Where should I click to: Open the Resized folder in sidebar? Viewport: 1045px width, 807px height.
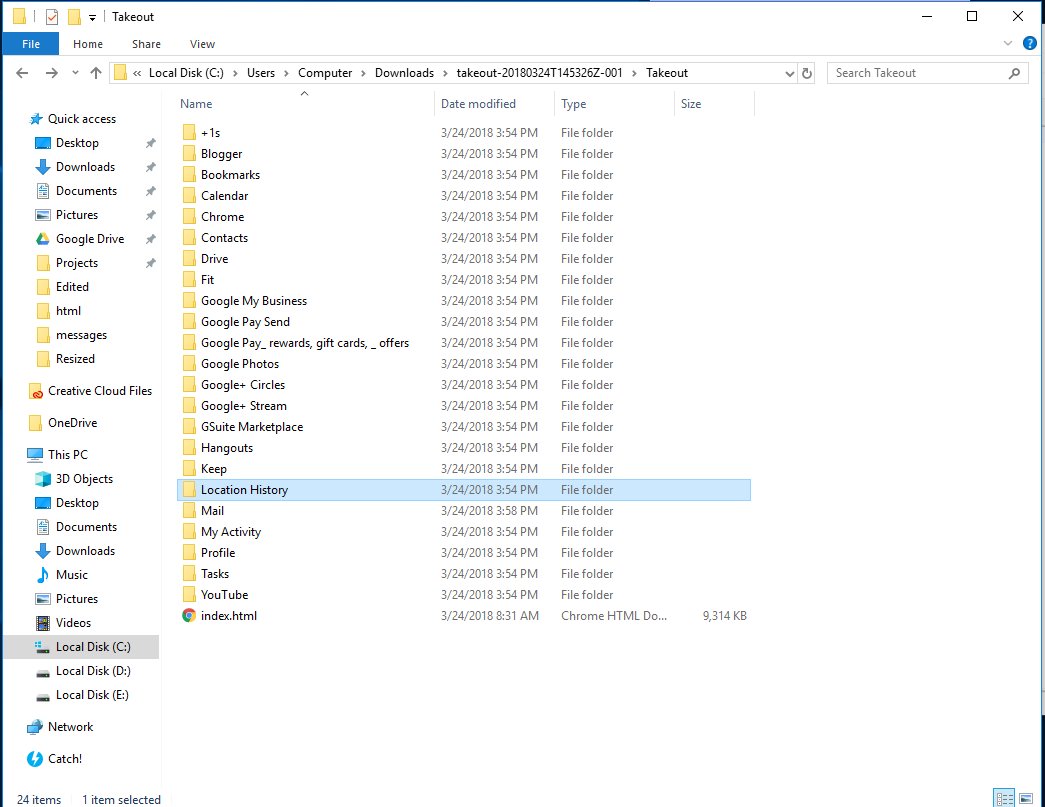75,359
